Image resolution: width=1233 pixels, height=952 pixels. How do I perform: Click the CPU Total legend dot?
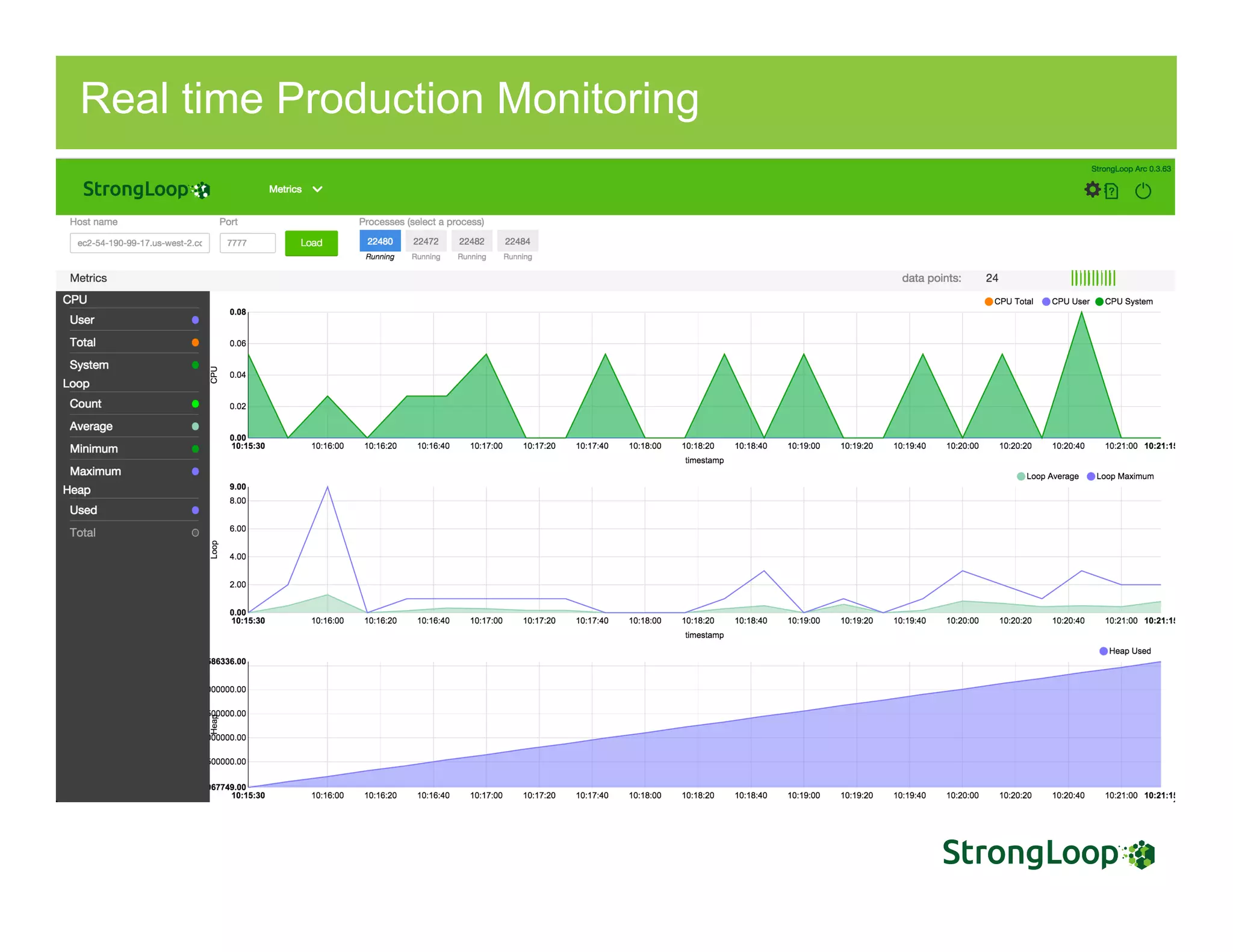(x=989, y=301)
